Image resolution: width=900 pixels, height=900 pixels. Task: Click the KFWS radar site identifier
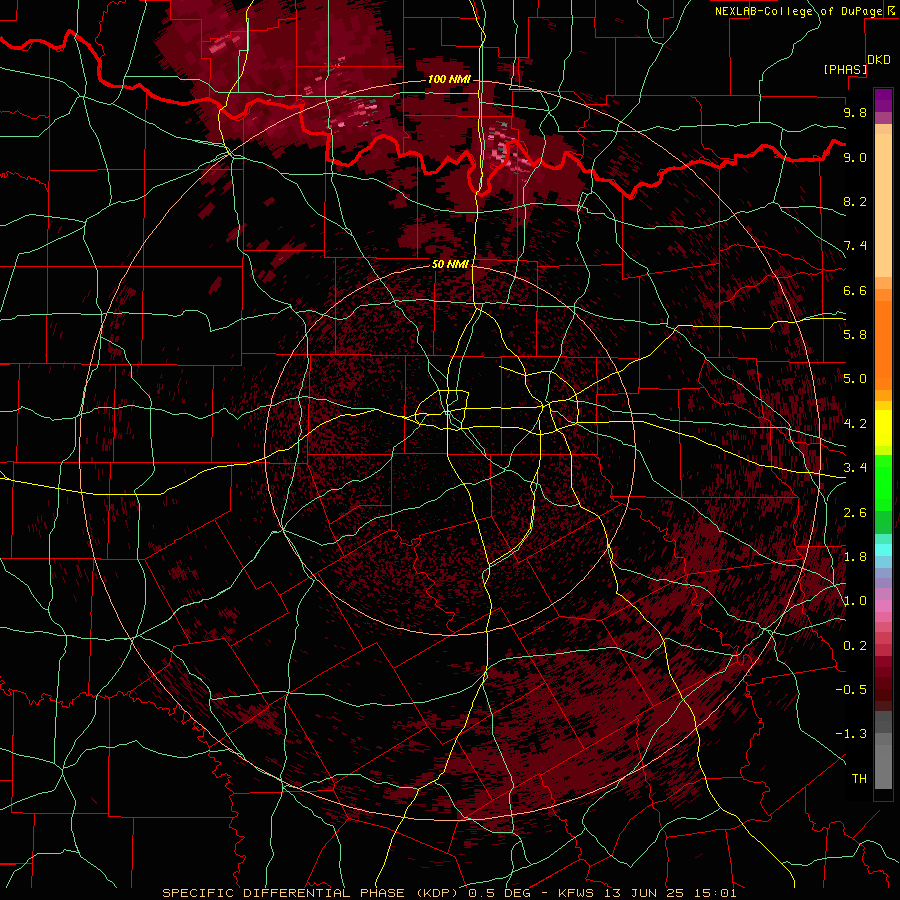[x=577, y=893]
